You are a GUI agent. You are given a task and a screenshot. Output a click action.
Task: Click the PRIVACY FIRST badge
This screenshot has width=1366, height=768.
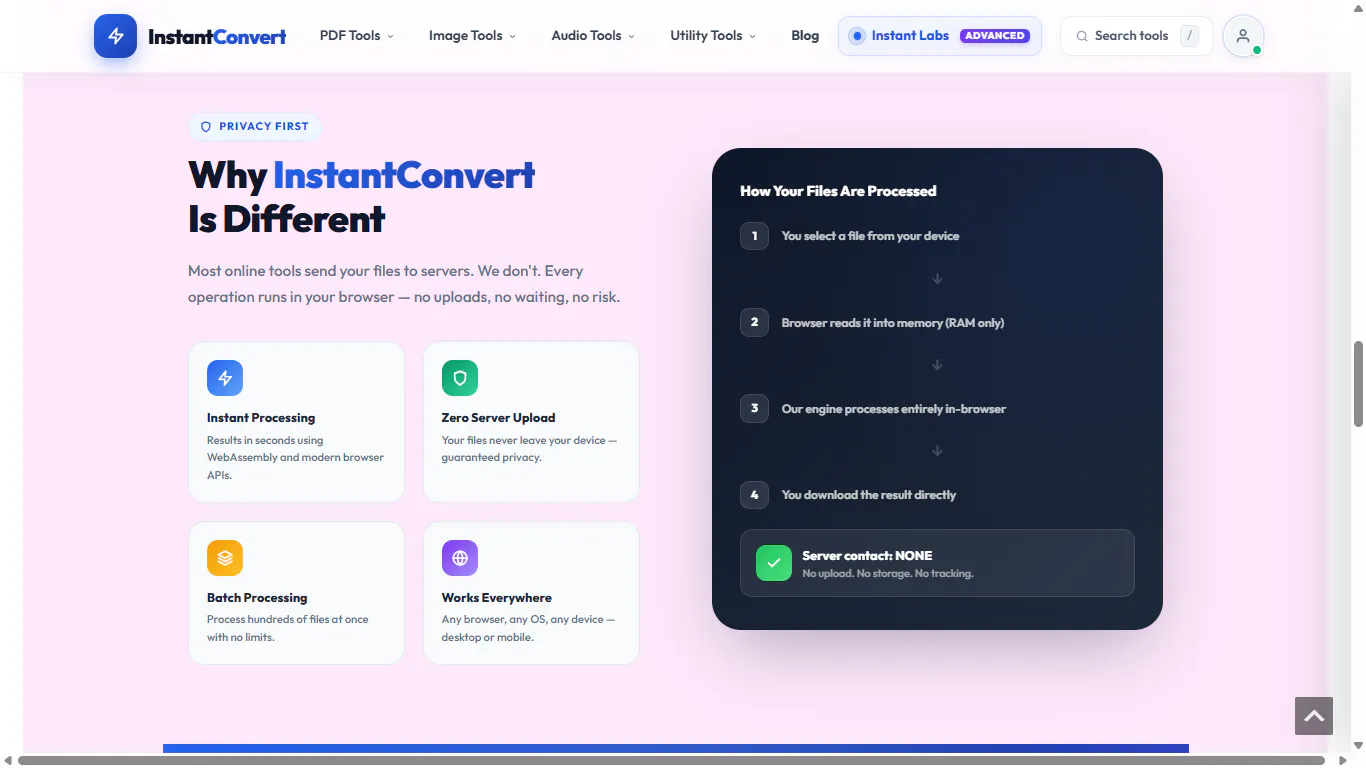coord(255,127)
